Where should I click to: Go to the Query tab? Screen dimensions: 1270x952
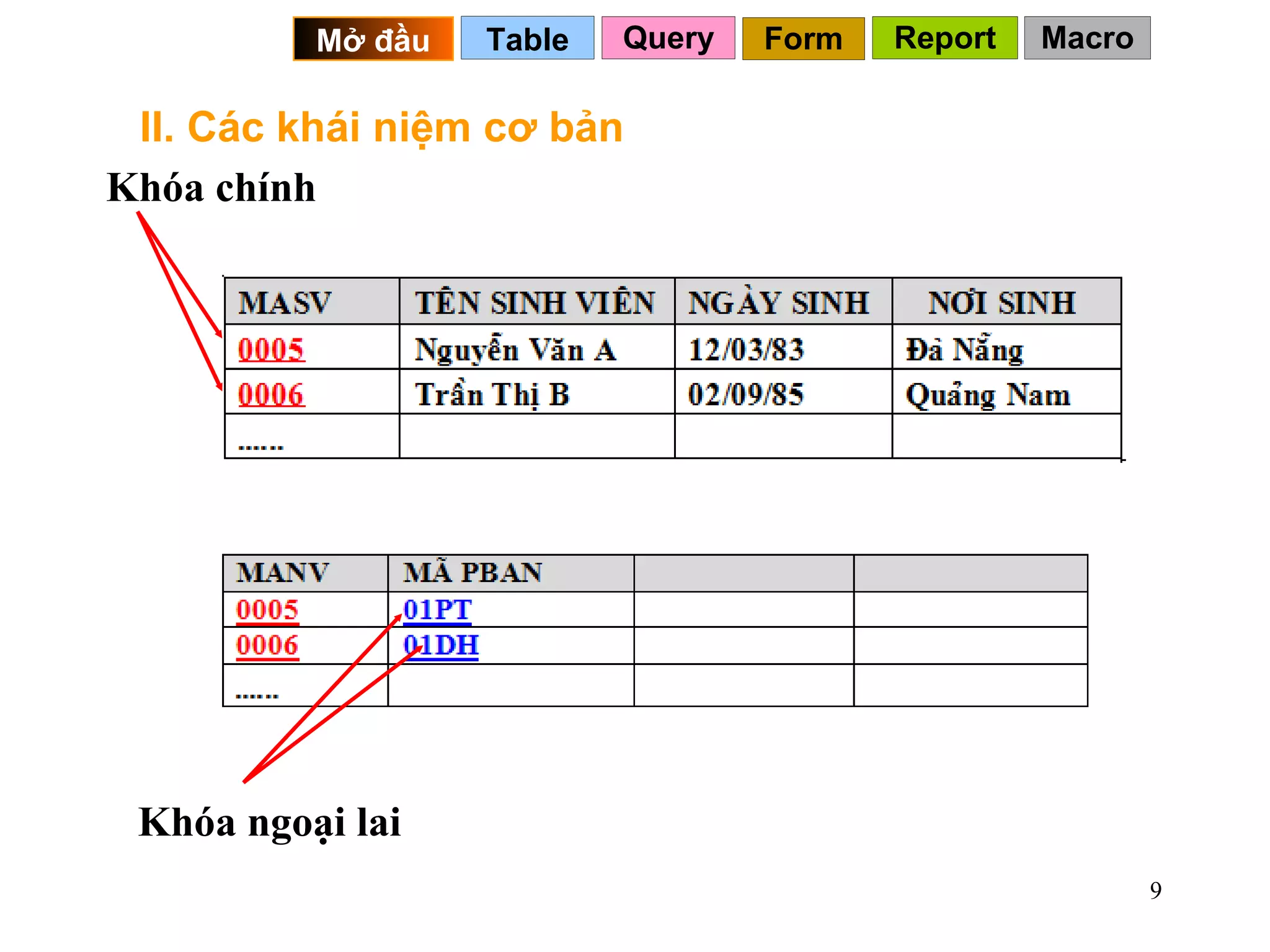coord(668,38)
